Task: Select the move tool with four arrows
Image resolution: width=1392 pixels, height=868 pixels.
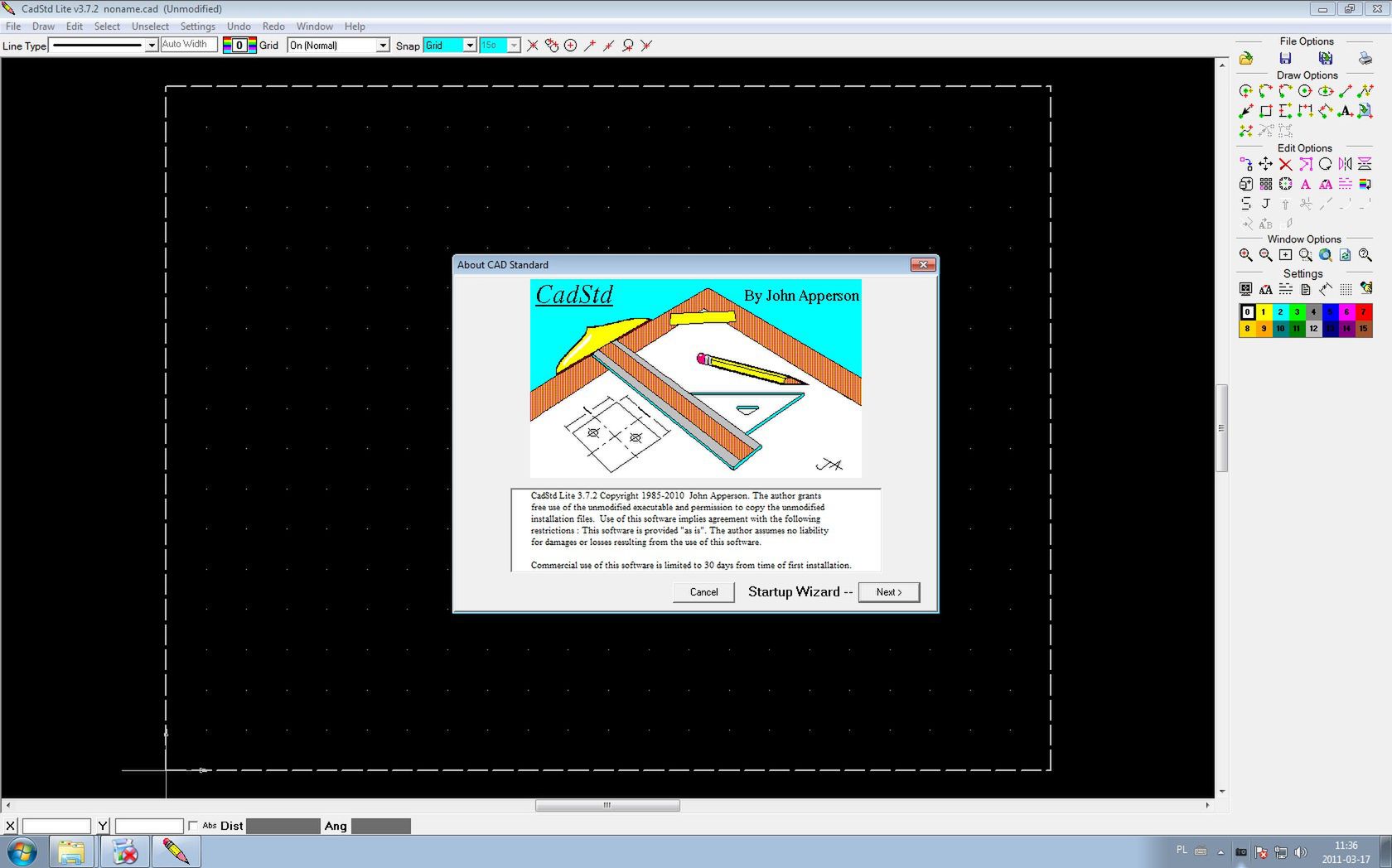Action: (1266, 163)
